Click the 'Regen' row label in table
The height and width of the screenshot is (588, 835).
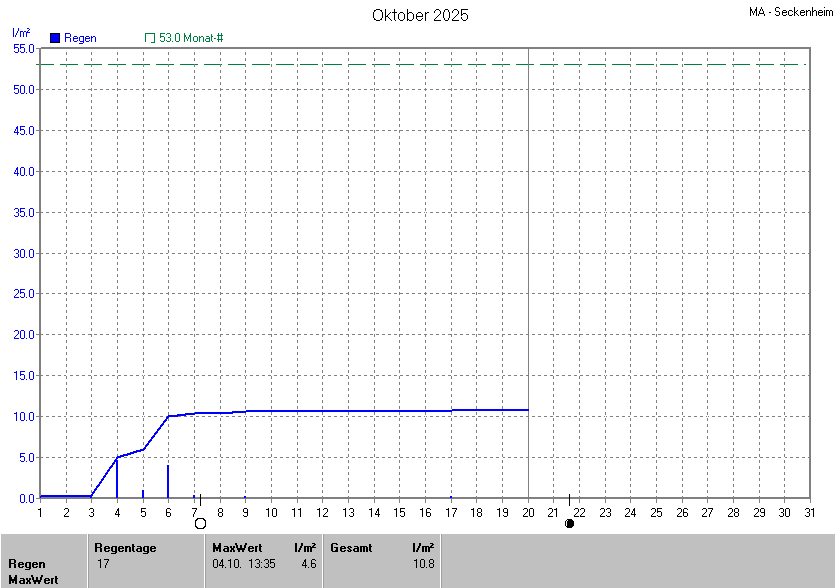tap(27, 564)
